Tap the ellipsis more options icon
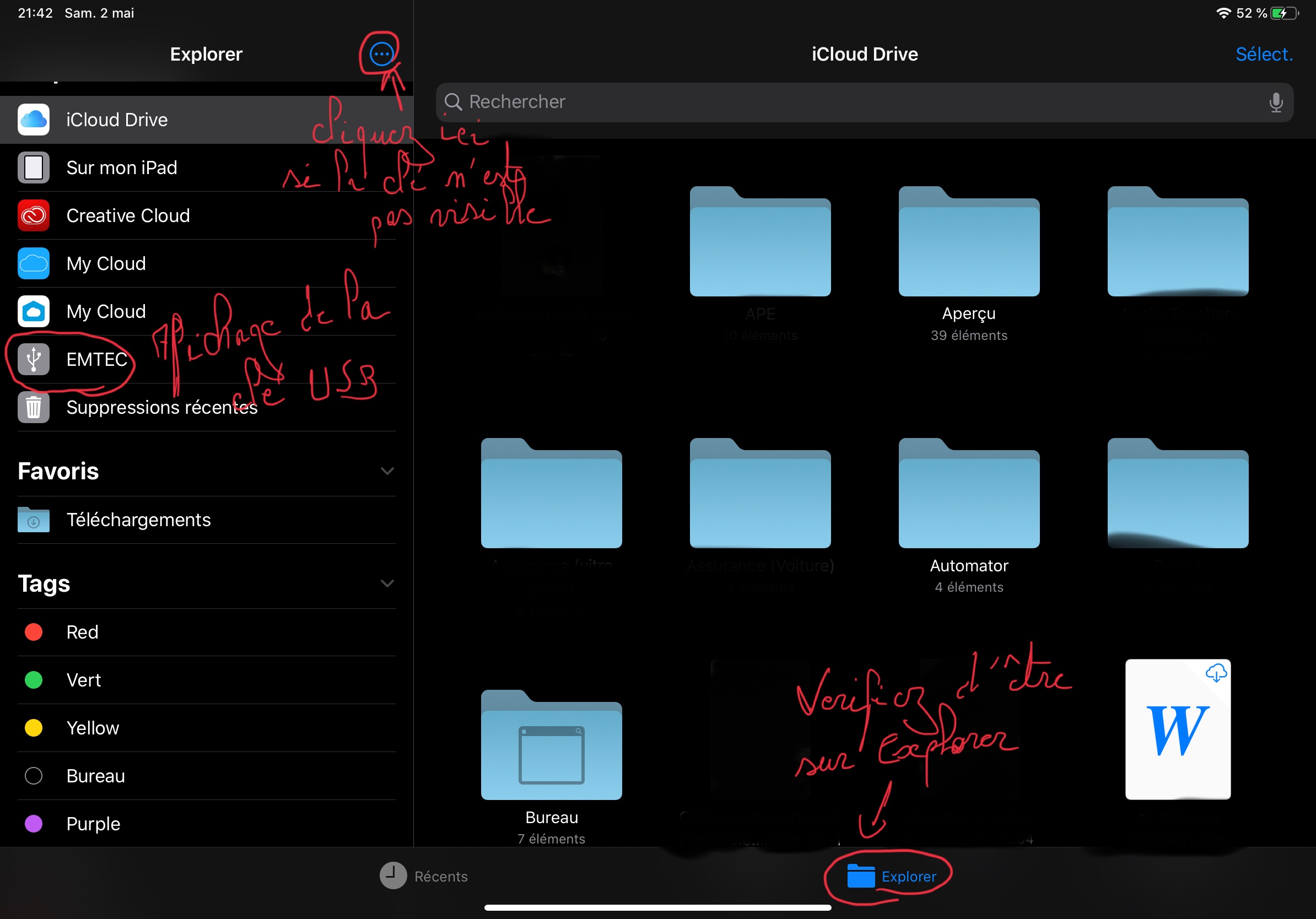This screenshot has height=919, width=1316. click(382, 55)
